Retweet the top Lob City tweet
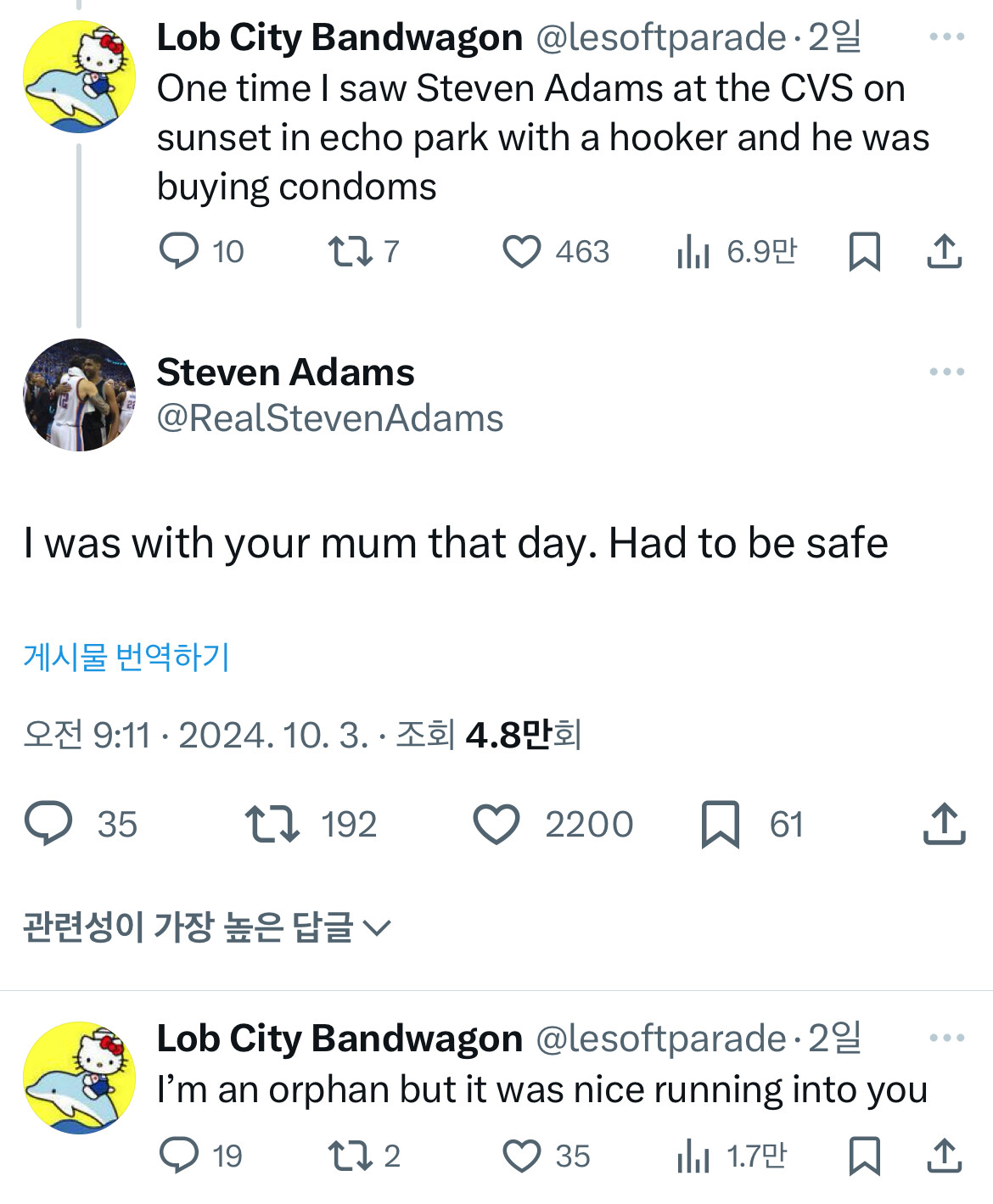 coord(350,252)
